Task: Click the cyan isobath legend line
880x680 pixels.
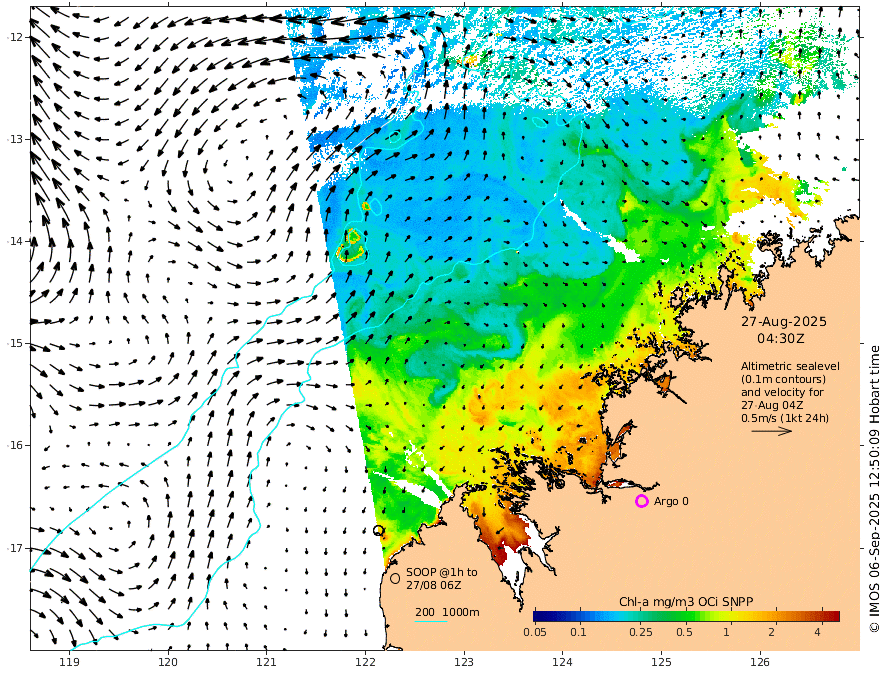Action: click(431, 621)
